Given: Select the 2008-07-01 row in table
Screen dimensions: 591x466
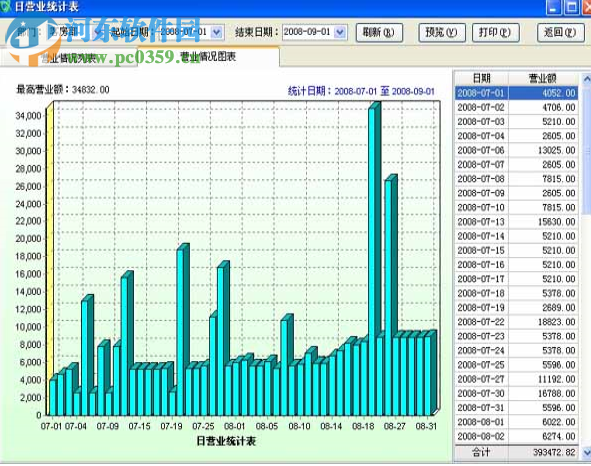Looking at the screenshot, I should tap(516, 93).
